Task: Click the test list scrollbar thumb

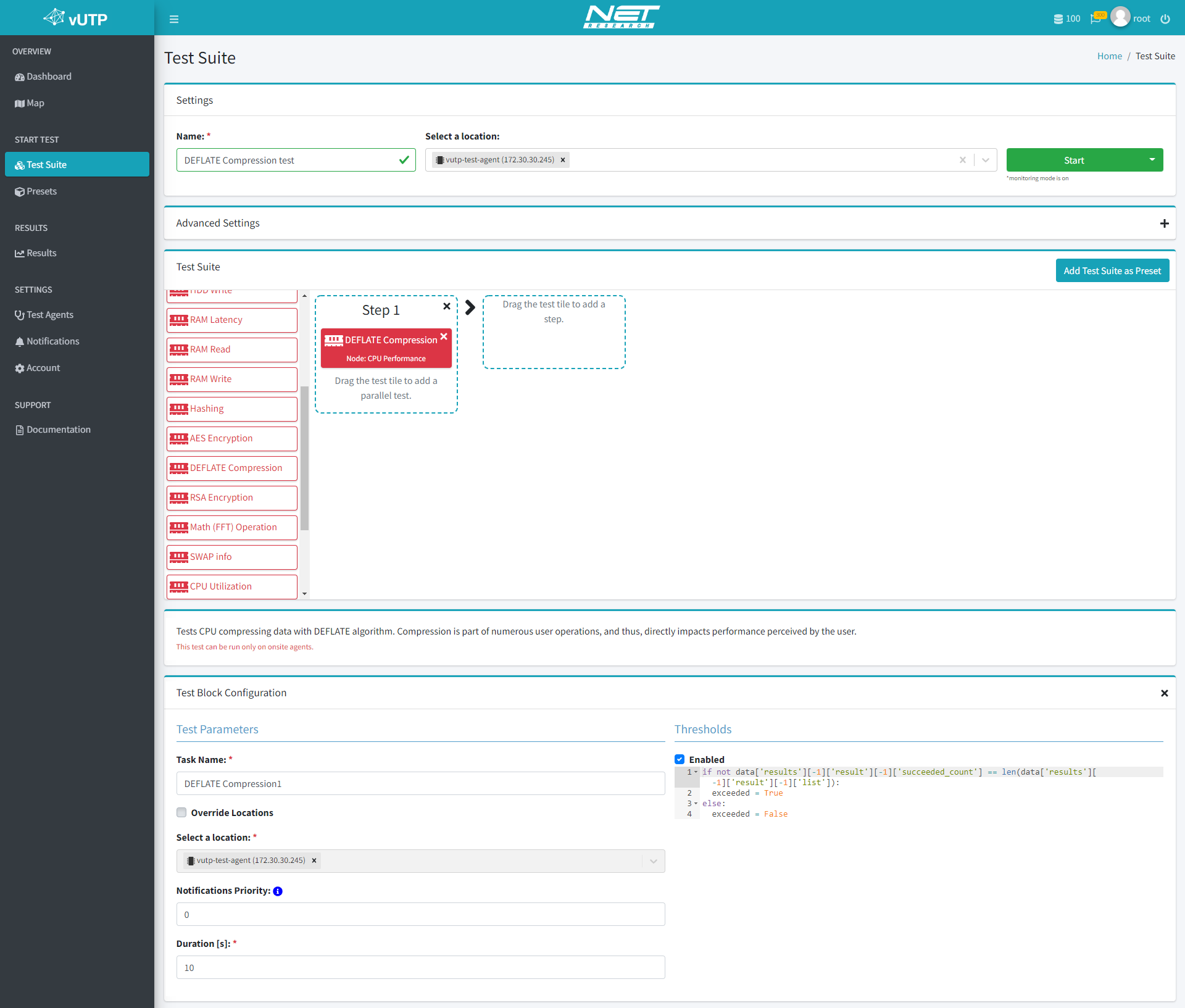Action: (304, 457)
